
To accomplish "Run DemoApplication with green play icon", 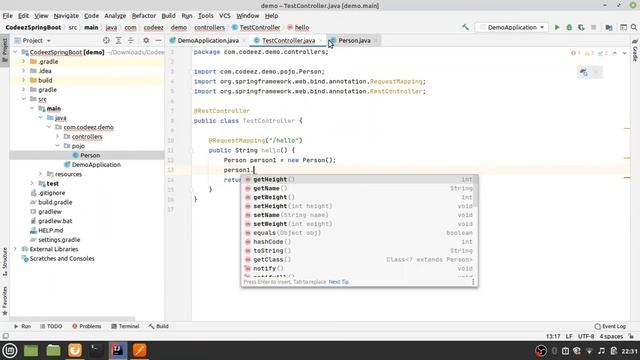I will 557,27.
